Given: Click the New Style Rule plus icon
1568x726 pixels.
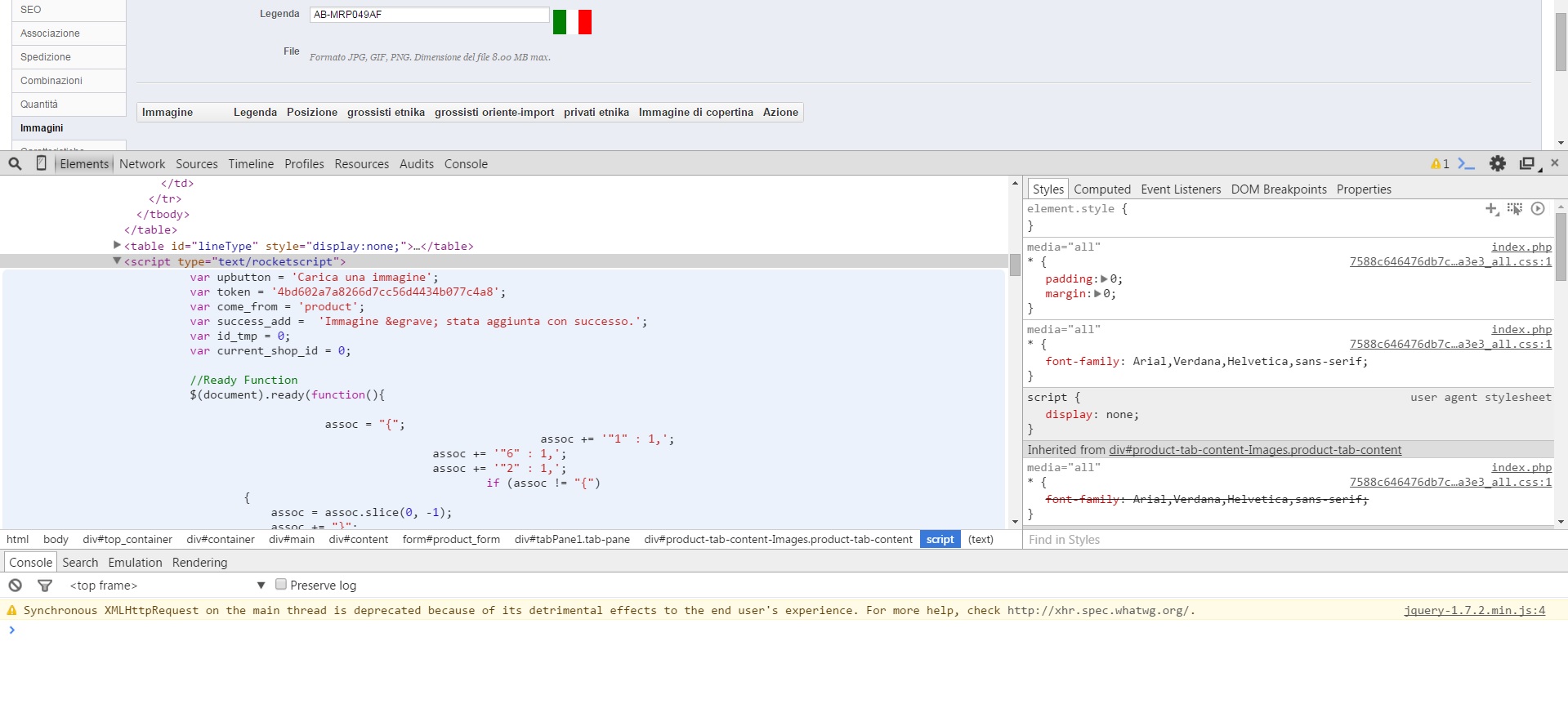Looking at the screenshot, I should [1491, 209].
